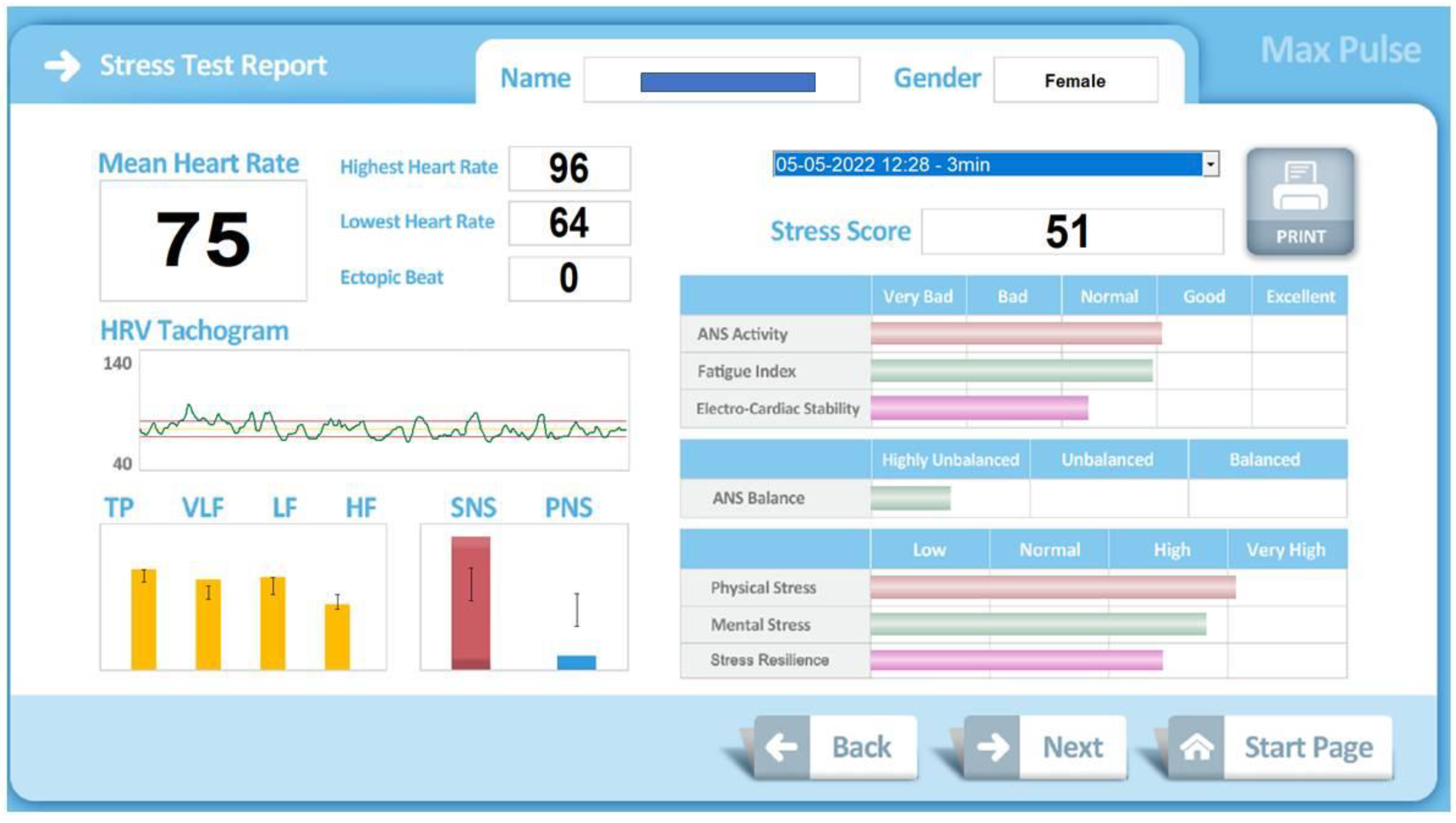Click the Mean Heart Rate value 75

point(203,240)
